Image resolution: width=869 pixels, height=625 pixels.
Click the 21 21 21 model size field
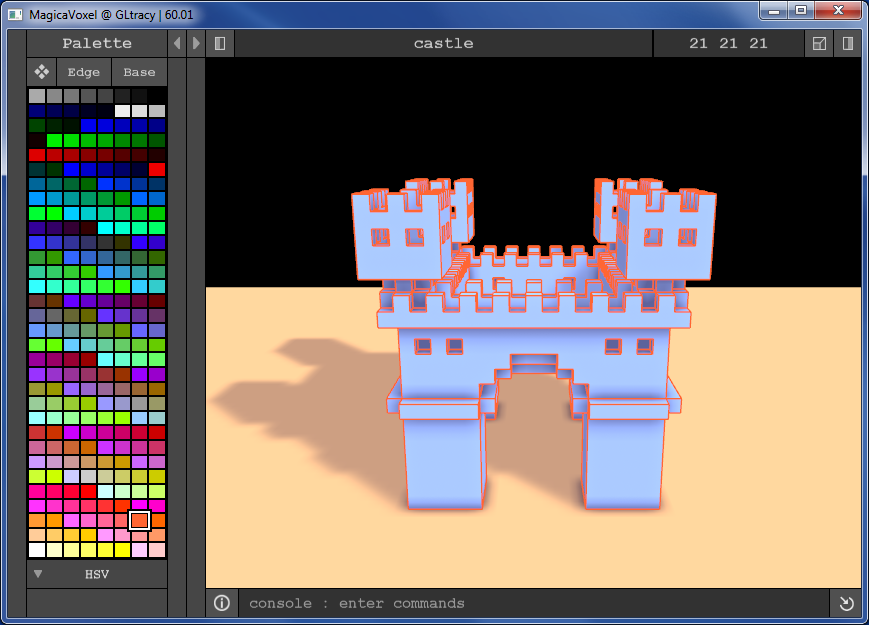coord(728,43)
